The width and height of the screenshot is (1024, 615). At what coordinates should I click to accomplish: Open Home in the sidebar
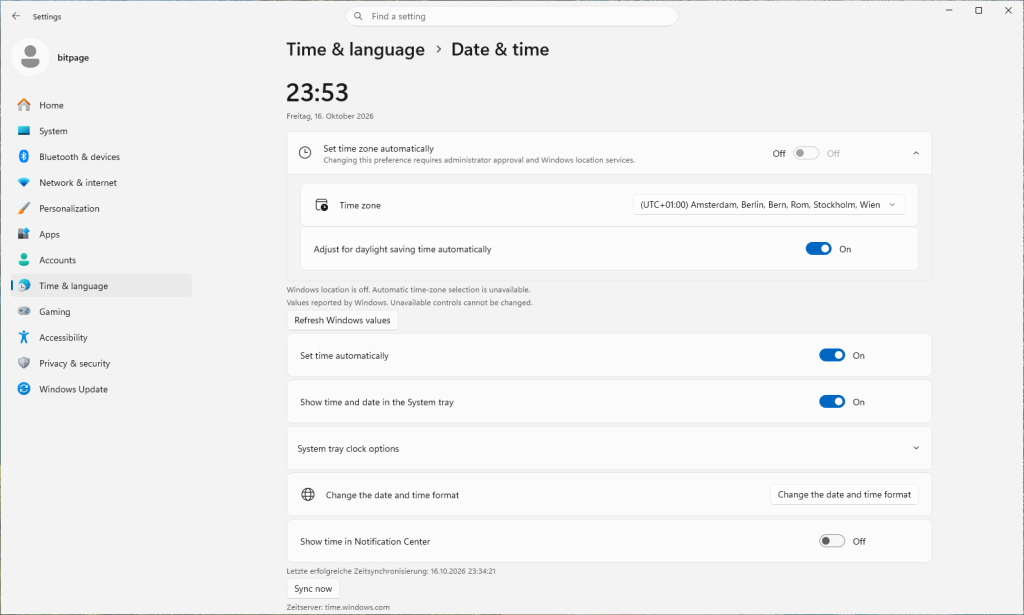(101, 105)
